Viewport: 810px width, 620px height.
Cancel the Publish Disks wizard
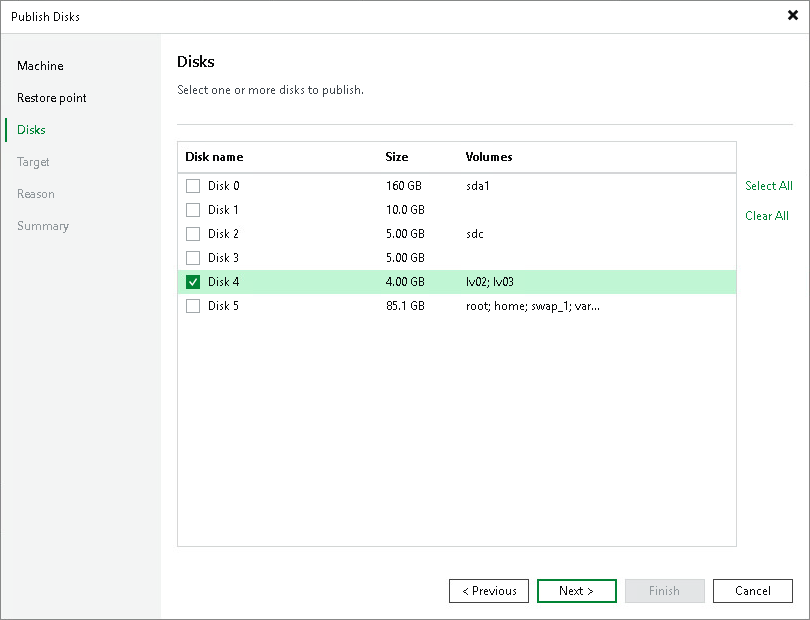(753, 591)
